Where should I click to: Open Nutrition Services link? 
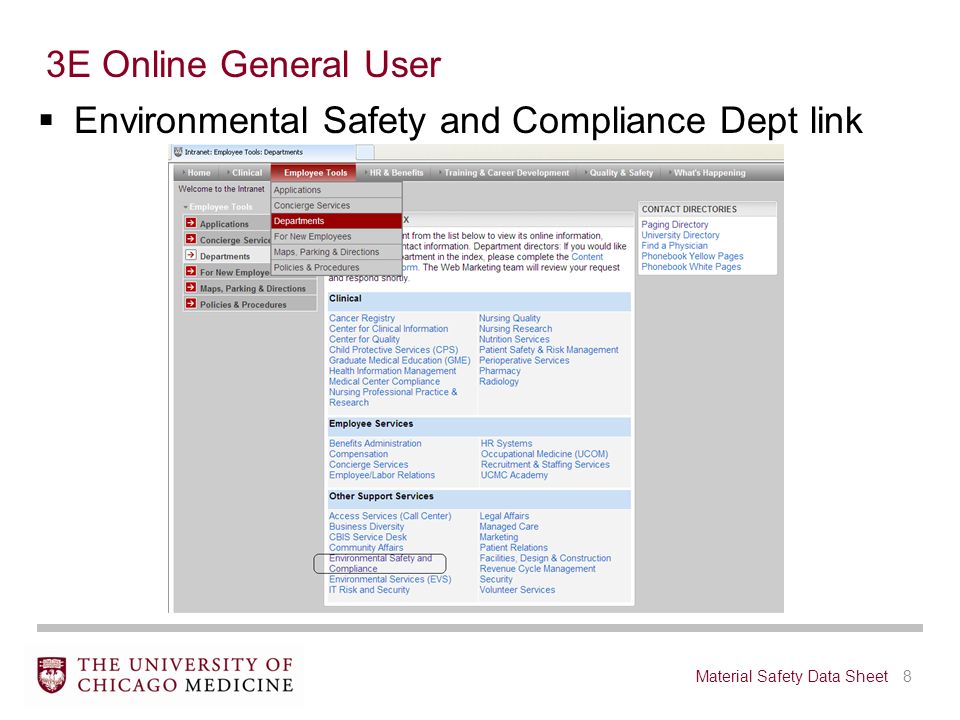point(514,339)
